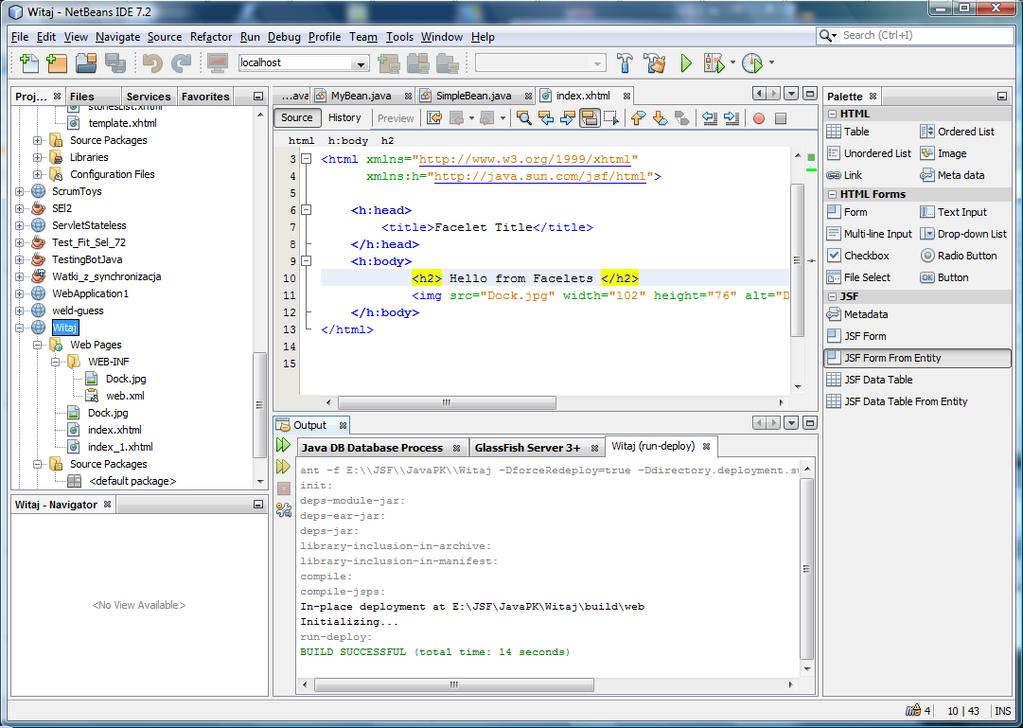
Task: Expand the ServletStateless project node
Action: pos(19,225)
